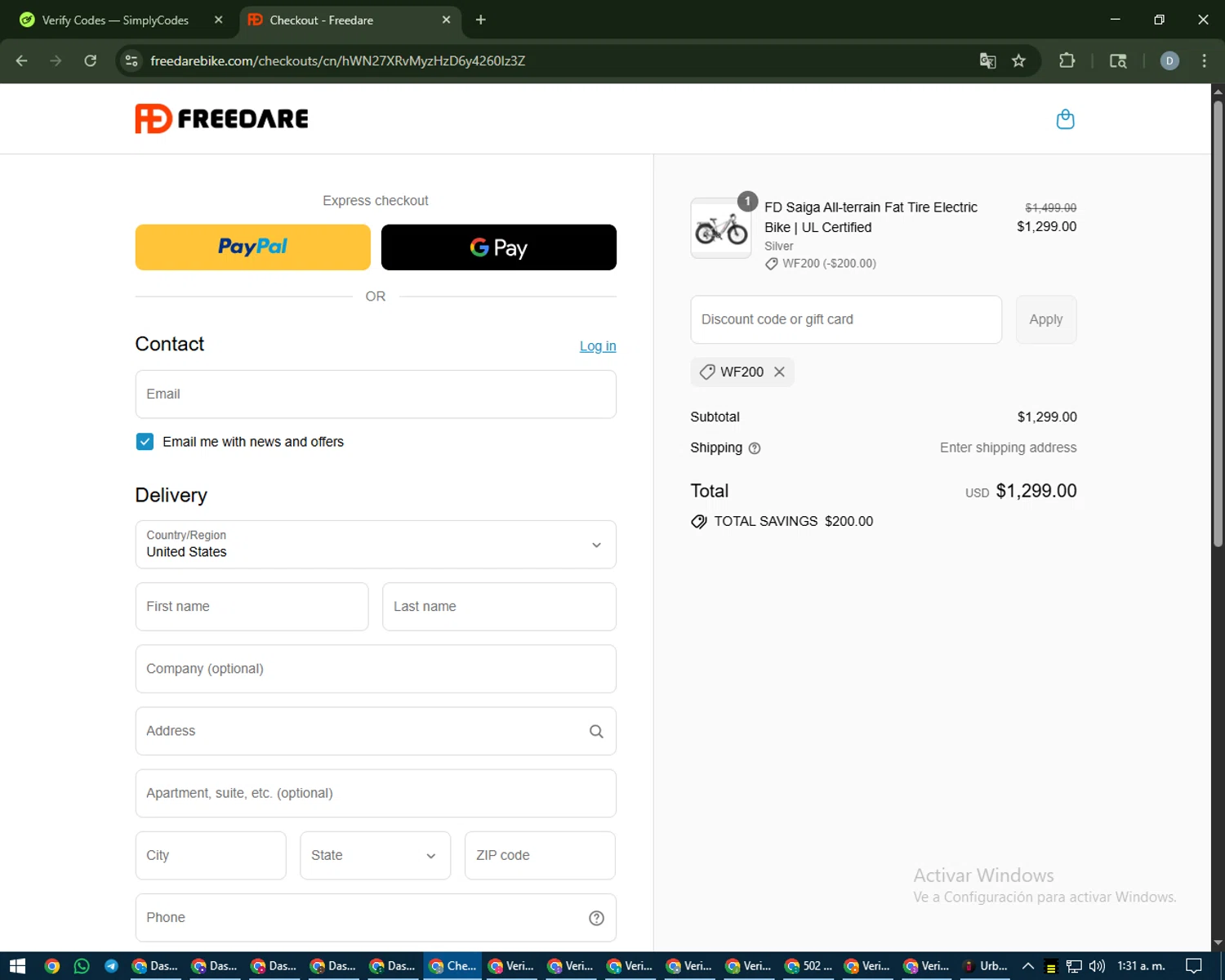
Task: Click the Email input field
Action: pyautogui.click(x=376, y=394)
